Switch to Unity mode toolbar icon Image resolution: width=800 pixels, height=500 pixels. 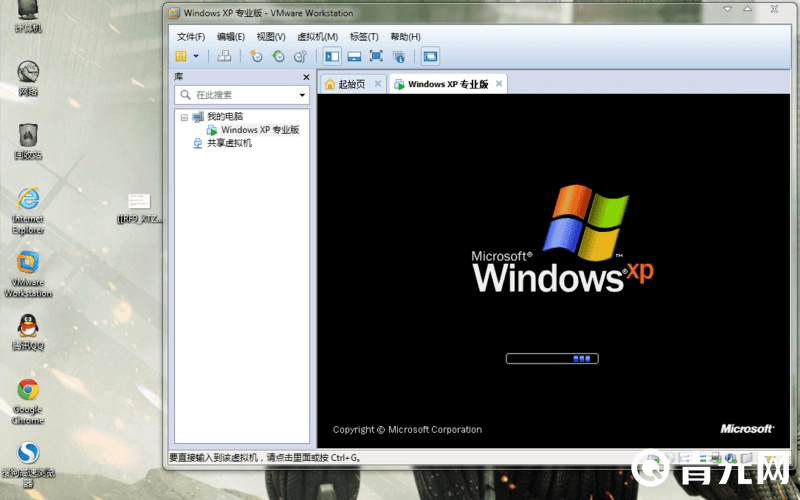pyautogui.click(x=398, y=56)
